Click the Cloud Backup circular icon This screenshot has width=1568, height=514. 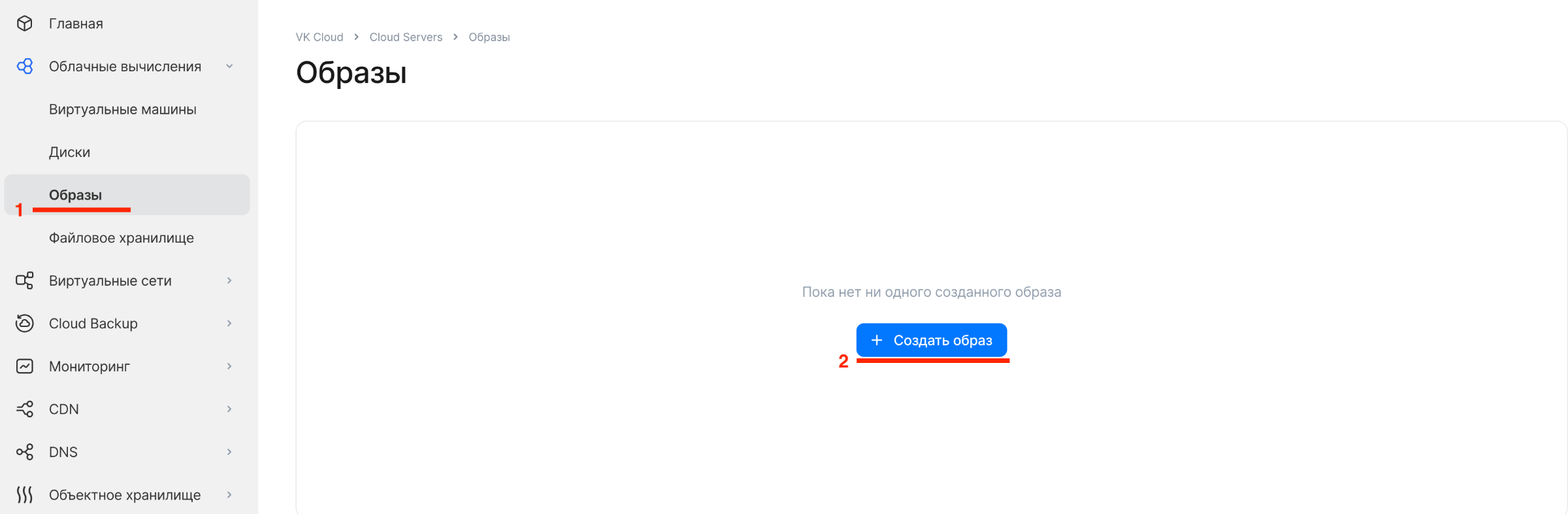[24, 323]
